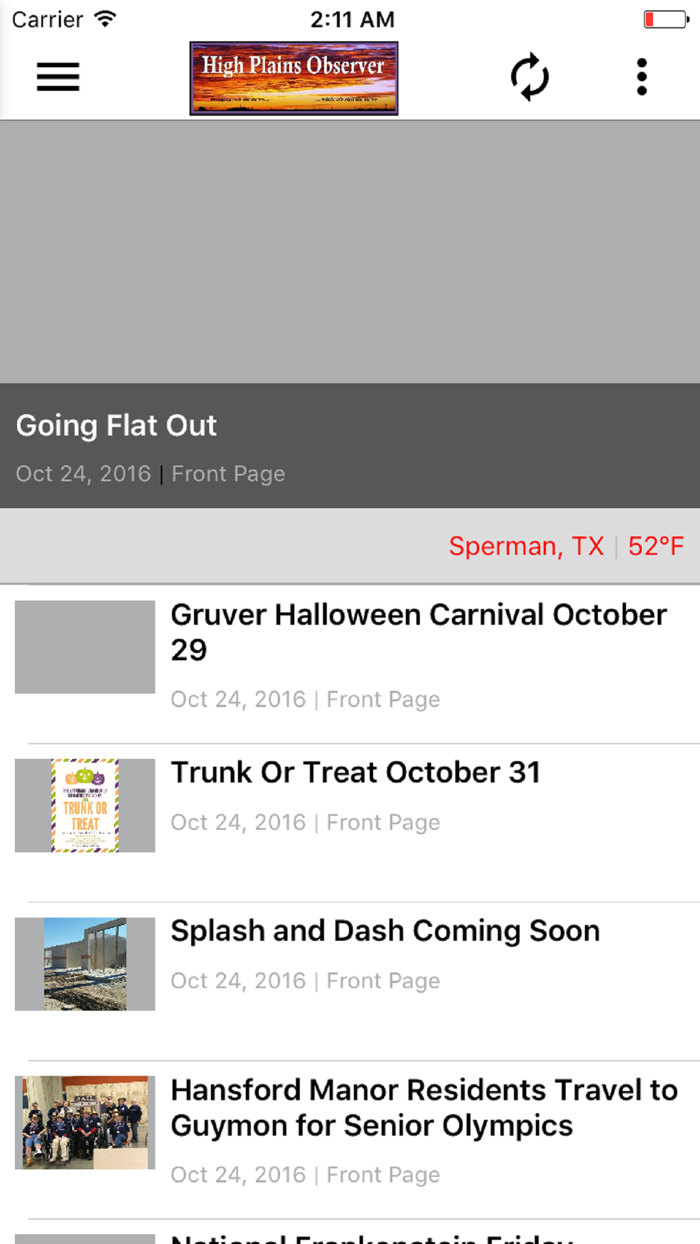Open the featured Going Flat Out story
The width and height of the screenshot is (700, 1244).
(117, 426)
